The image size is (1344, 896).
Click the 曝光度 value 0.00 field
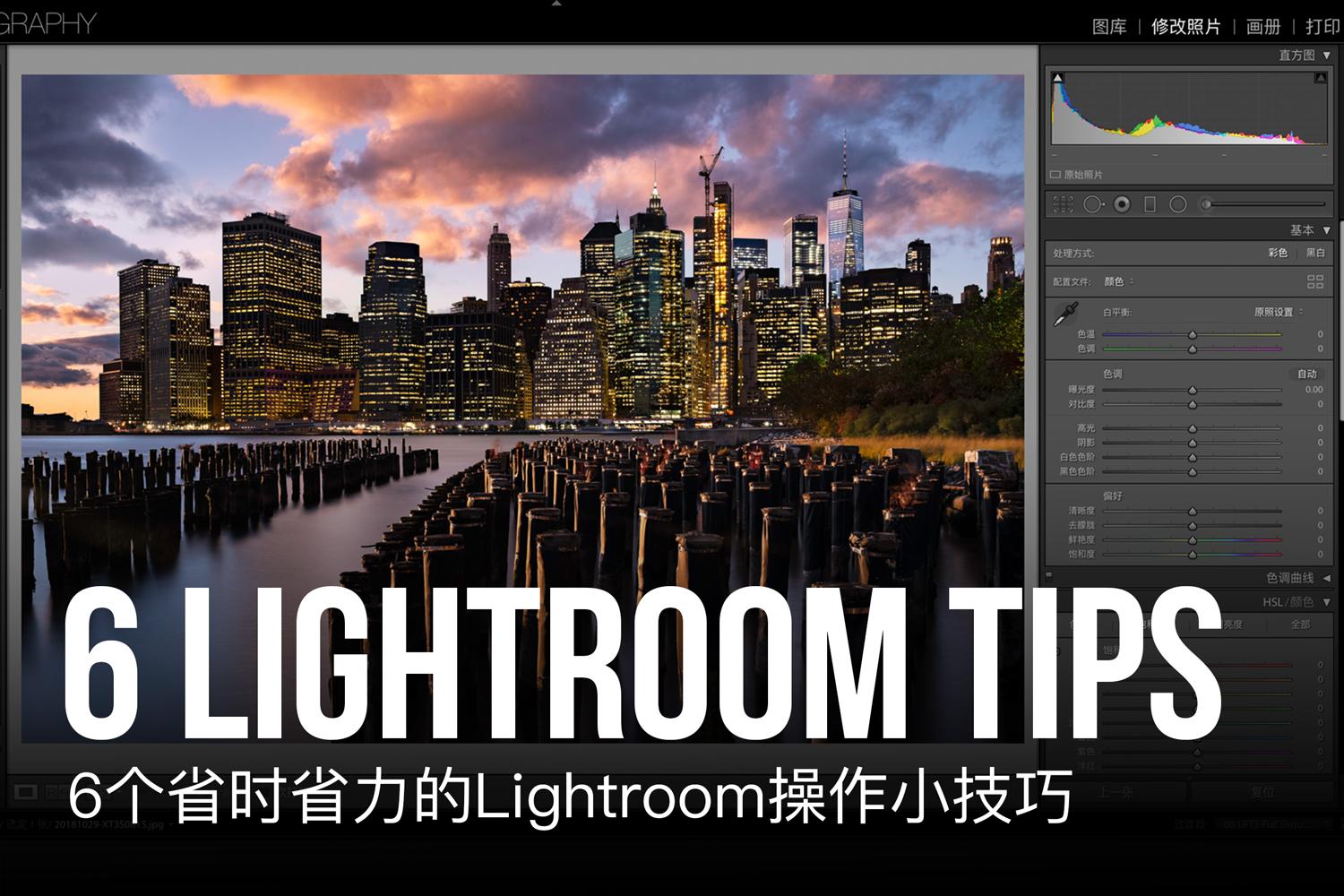click(1314, 390)
